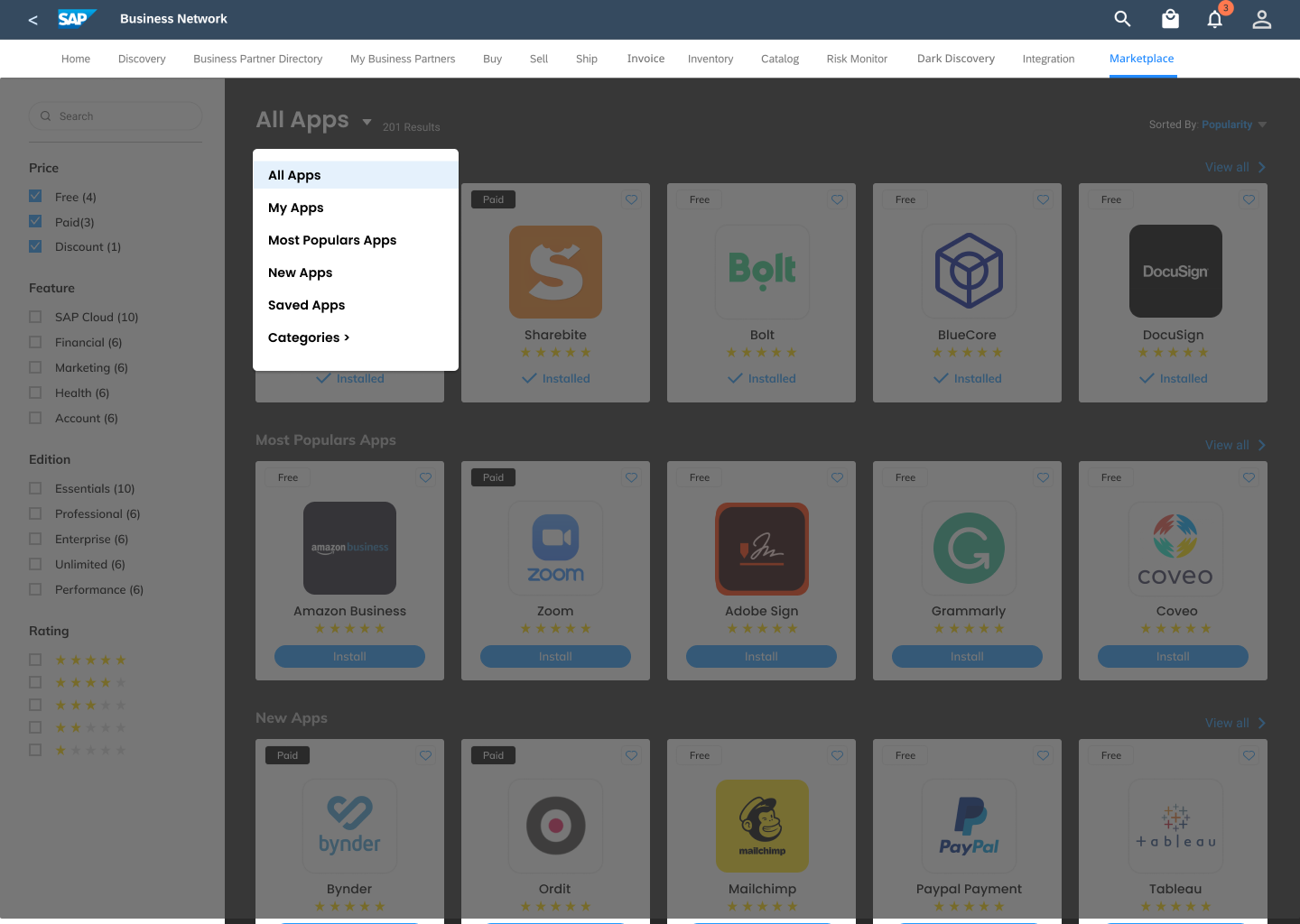Click the sidebar Search field

point(116,115)
